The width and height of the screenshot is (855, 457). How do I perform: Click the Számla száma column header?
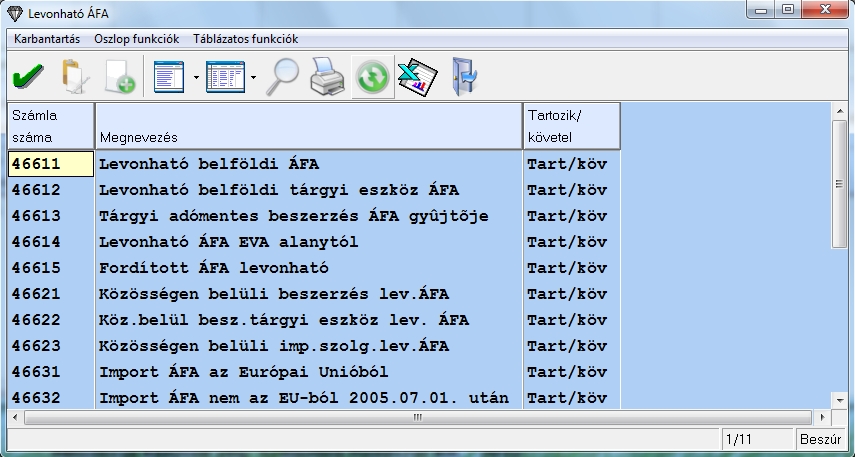click(50, 126)
